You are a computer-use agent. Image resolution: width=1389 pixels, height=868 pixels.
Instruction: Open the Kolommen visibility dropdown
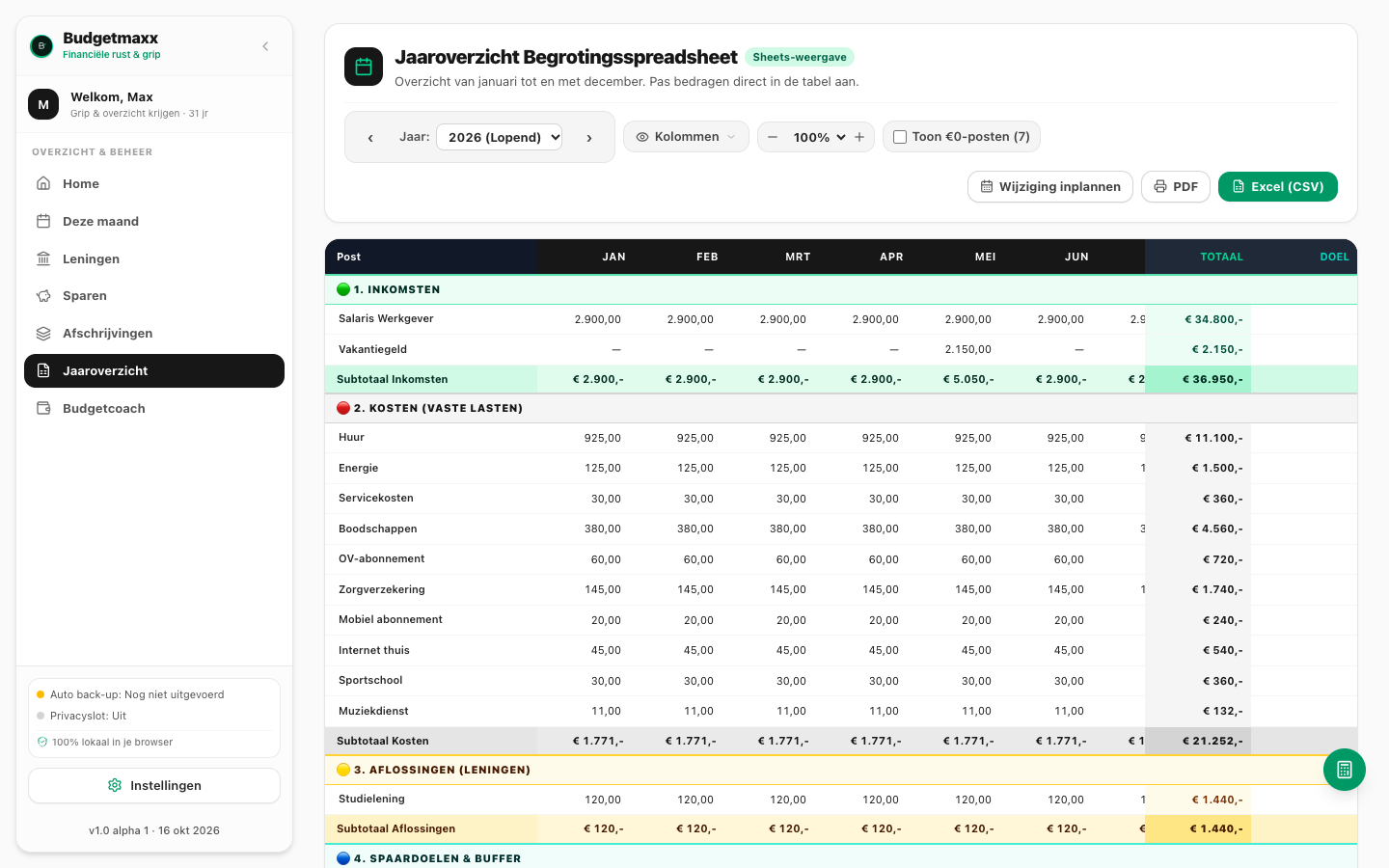(686, 137)
